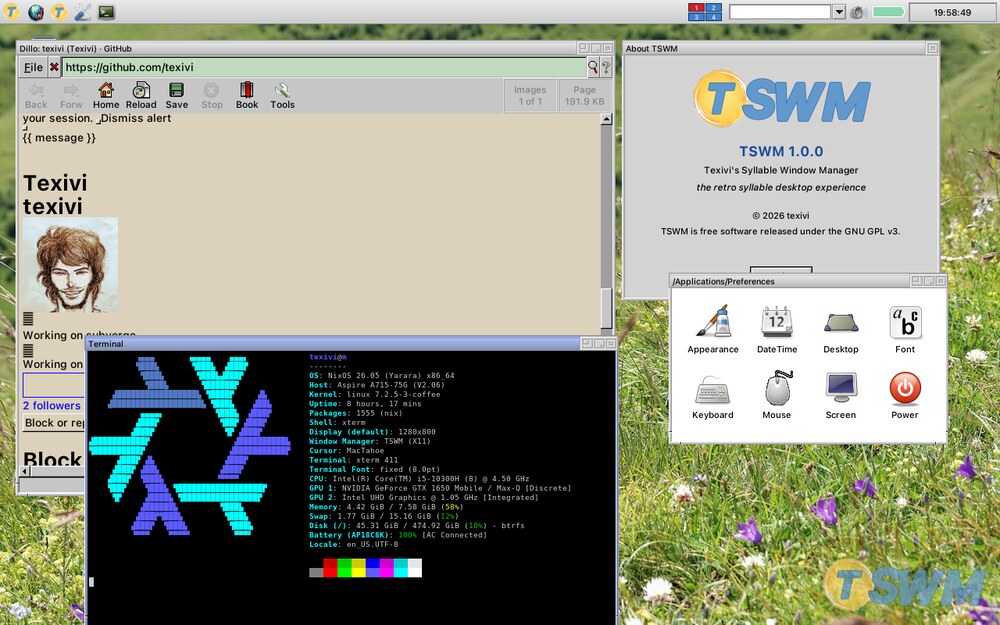Switch to workspace 1 in the pager
The height and width of the screenshot is (625, 1000).
tap(696, 8)
